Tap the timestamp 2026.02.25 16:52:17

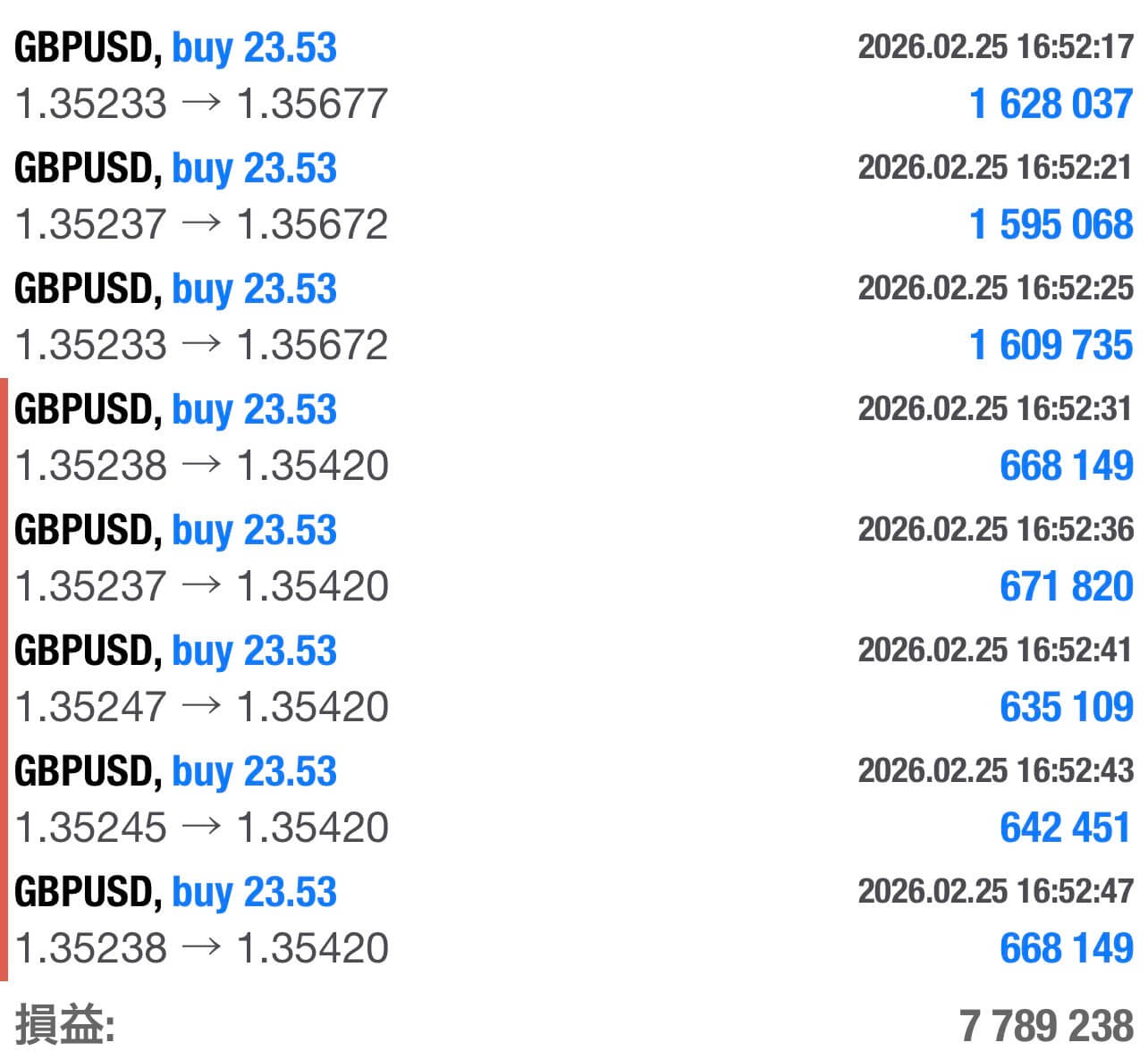(x=995, y=46)
